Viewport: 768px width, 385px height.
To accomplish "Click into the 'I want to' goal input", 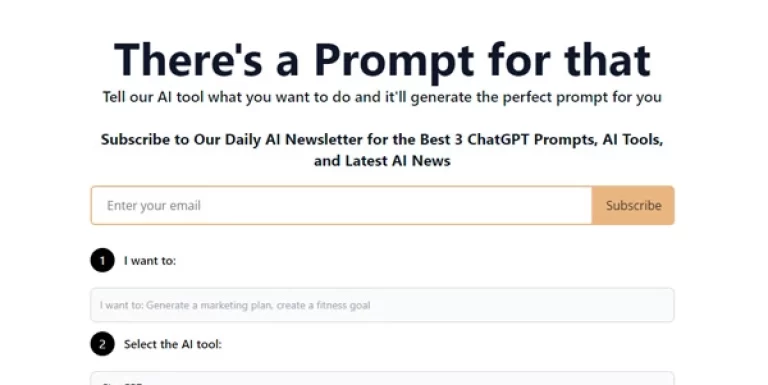I will click(382, 305).
